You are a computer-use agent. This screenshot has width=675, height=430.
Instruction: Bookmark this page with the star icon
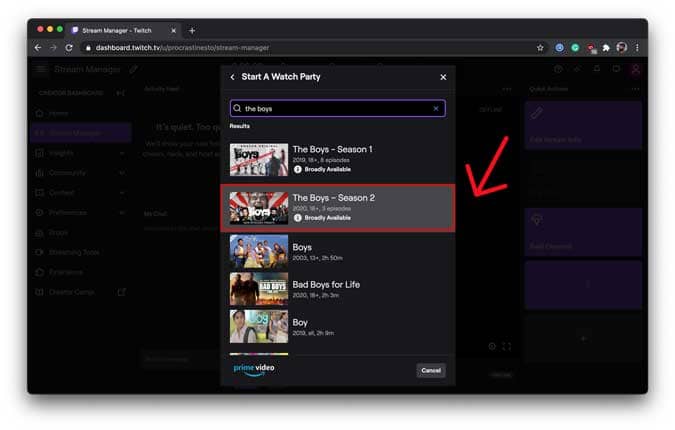click(540, 48)
